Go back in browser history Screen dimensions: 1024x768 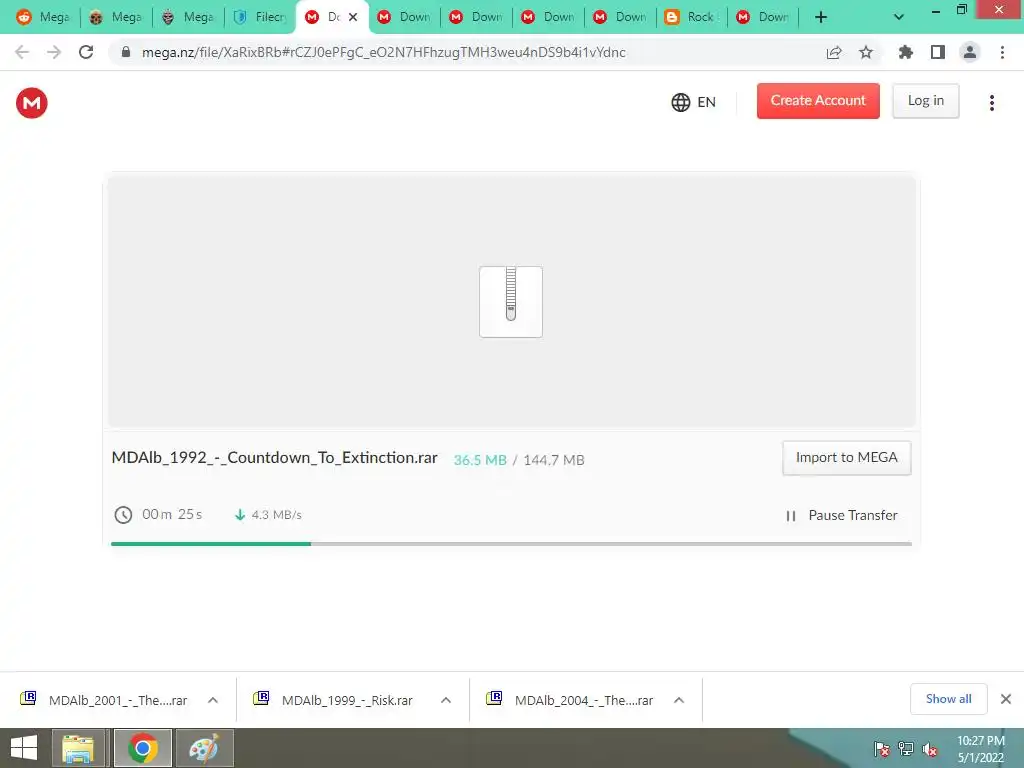(22, 52)
